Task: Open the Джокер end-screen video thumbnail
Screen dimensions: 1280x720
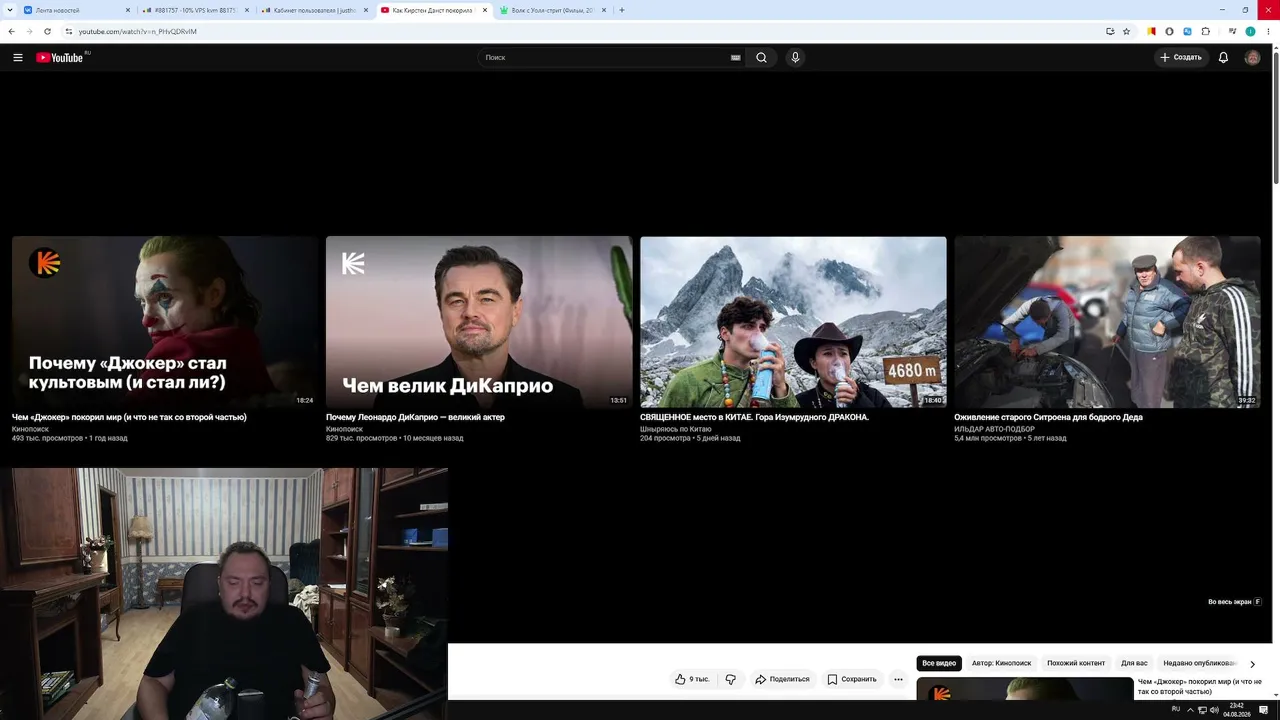Action: click(x=165, y=322)
